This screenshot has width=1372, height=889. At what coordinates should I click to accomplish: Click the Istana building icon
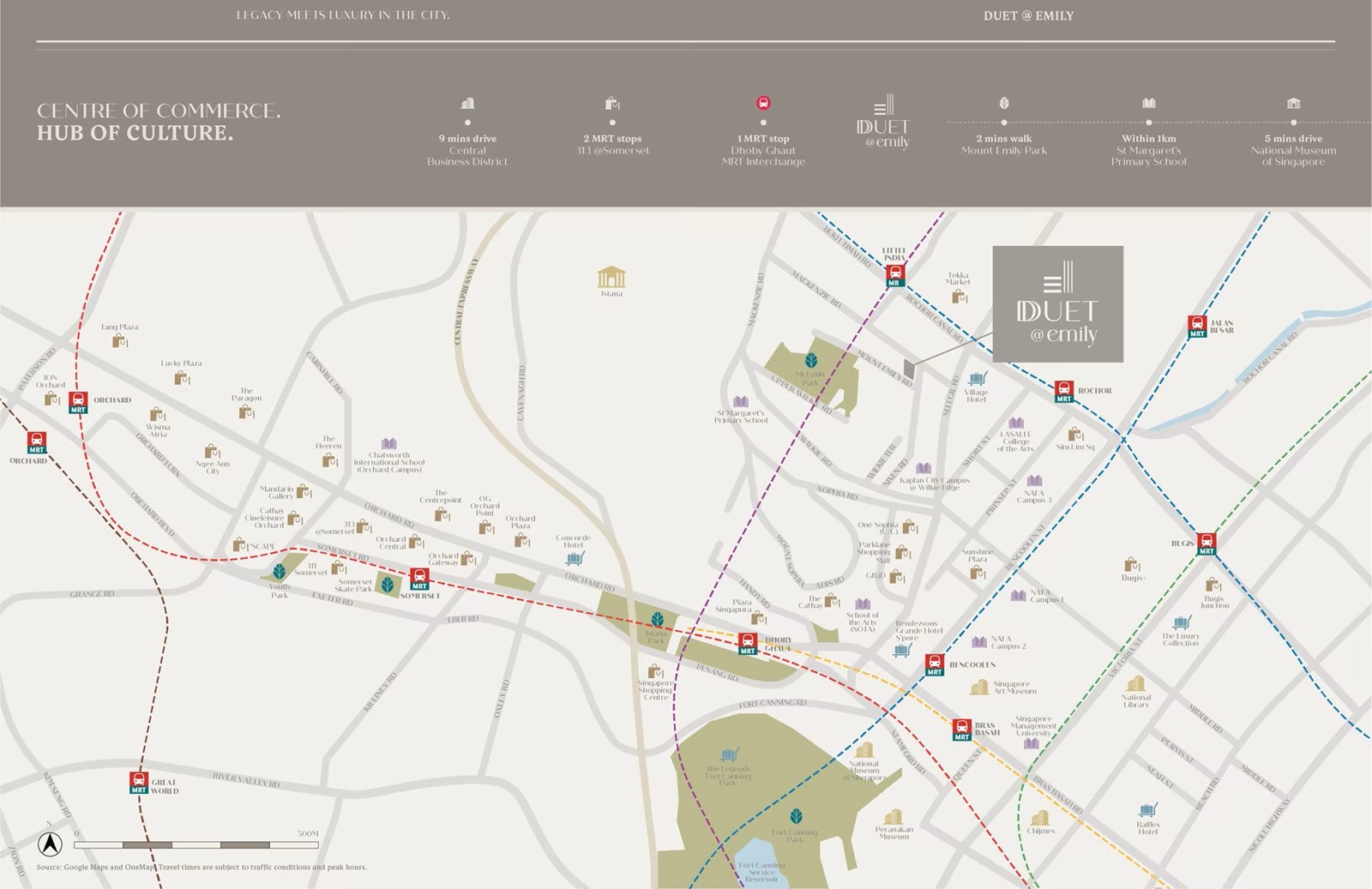(611, 278)
